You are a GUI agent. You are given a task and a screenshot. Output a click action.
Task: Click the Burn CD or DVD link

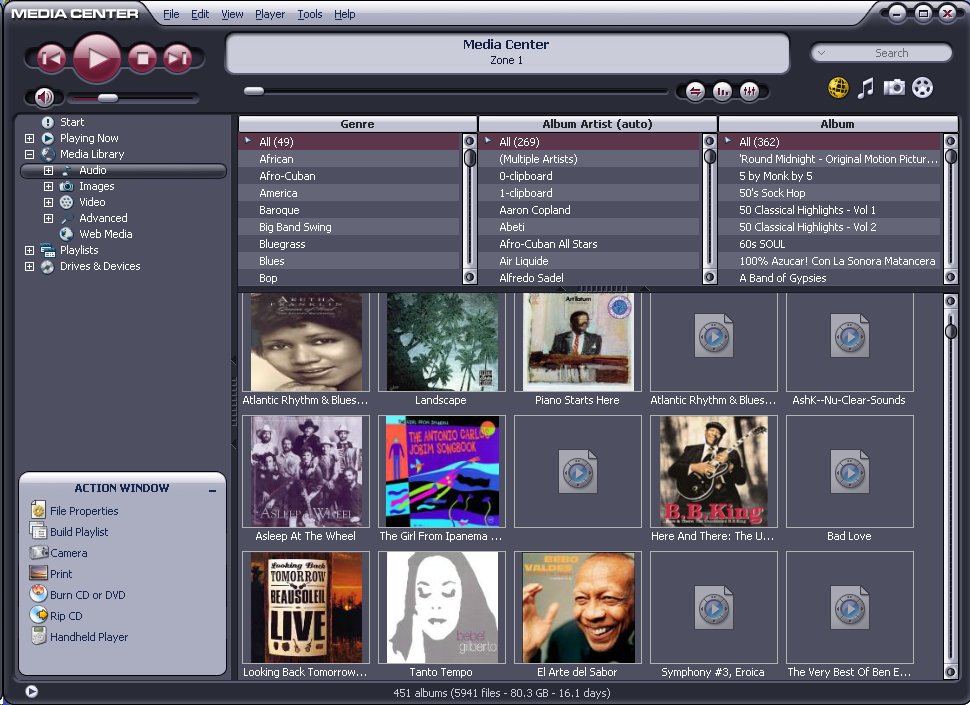point(88,595)
